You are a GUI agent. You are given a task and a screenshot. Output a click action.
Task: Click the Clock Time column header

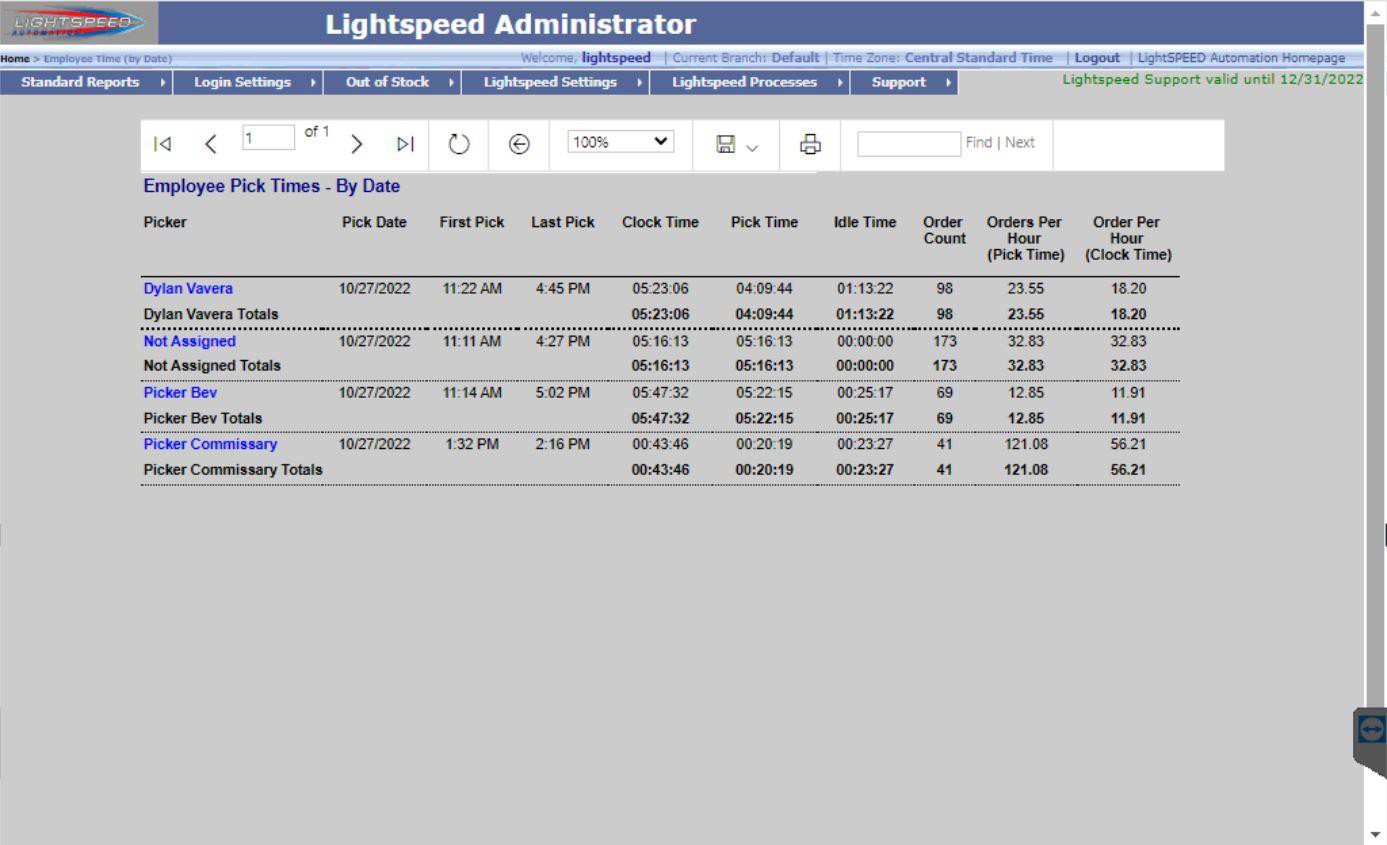pos(660,223)
